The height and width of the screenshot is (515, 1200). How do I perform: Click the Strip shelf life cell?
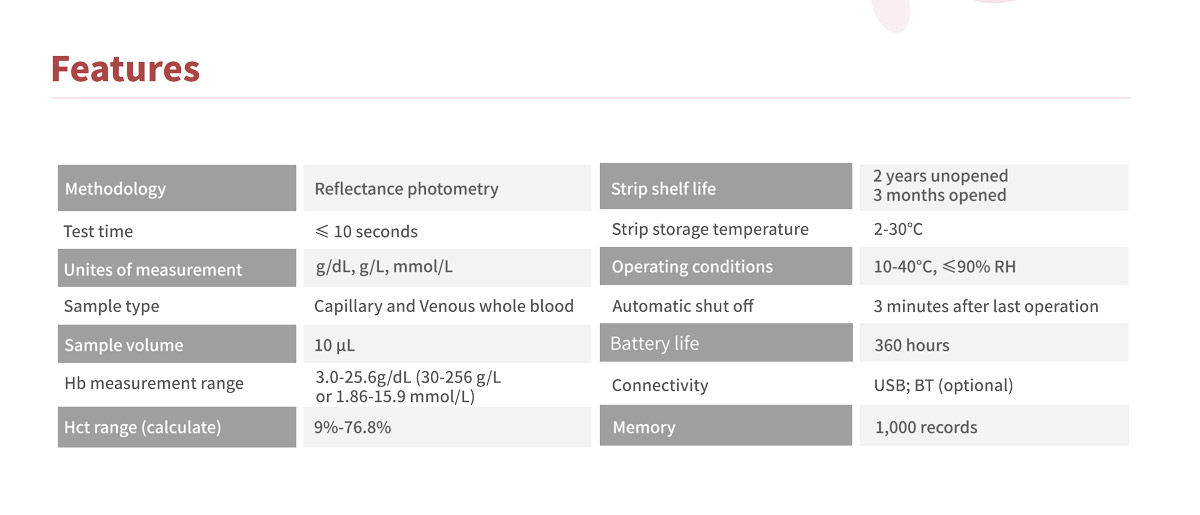[x=725, y=188]
